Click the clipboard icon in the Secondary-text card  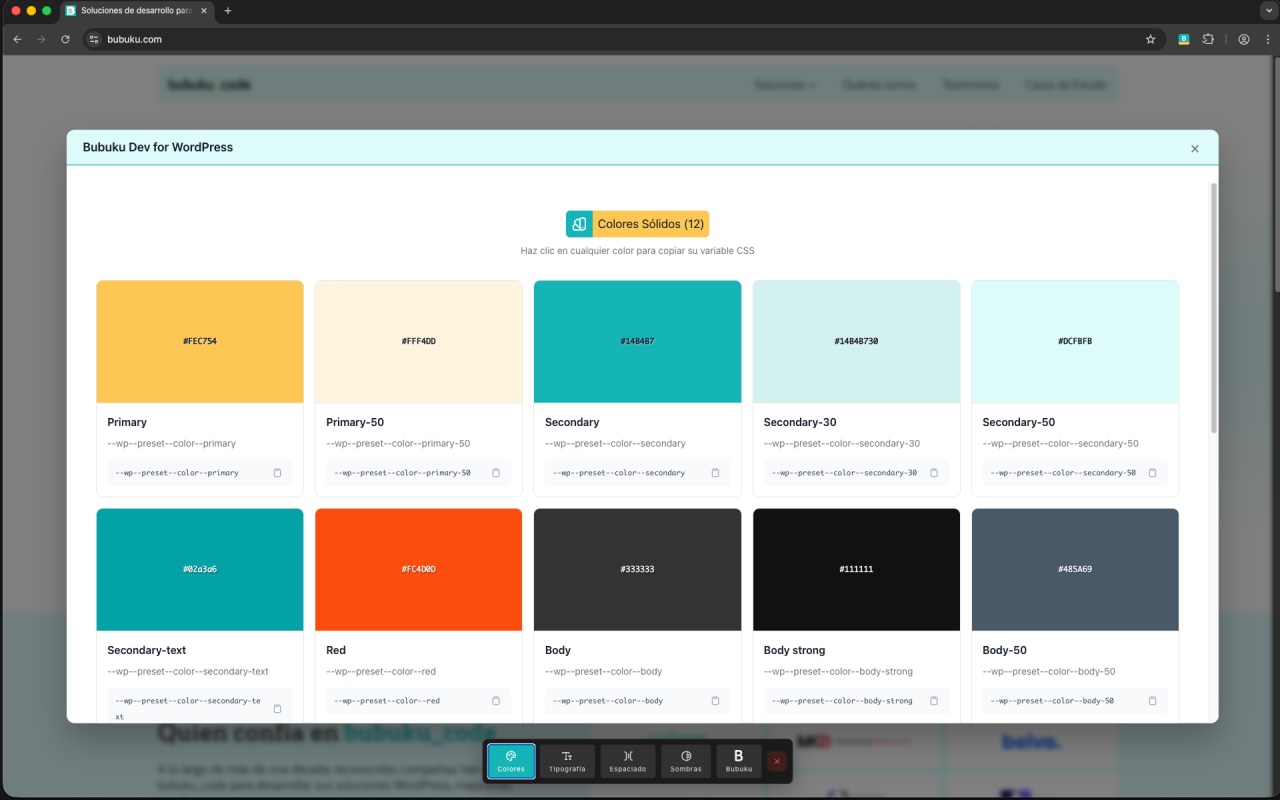pyautogui.click(x=277, y=708)
